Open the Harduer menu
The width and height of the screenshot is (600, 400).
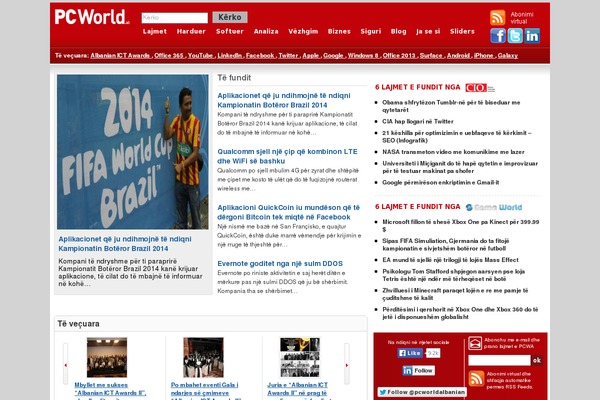(191, 31)
